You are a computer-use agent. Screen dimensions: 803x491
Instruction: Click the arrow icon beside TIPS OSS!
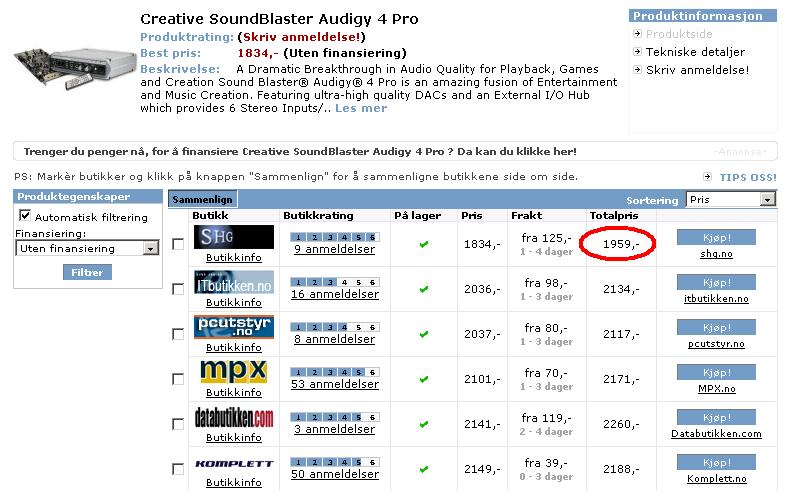[707, 177]
